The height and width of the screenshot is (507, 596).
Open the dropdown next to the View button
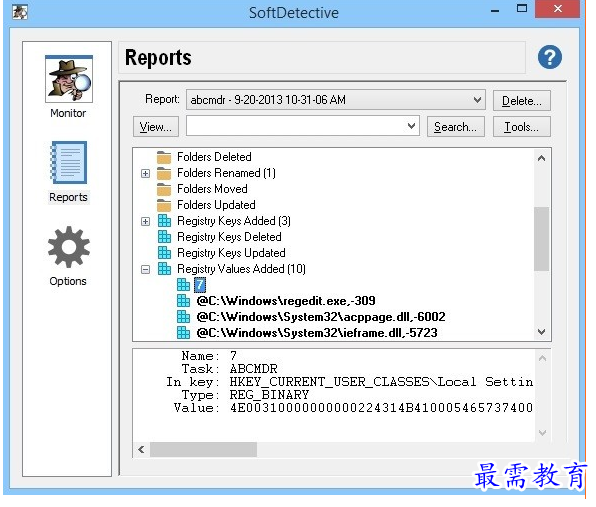(x=411, y=126)
